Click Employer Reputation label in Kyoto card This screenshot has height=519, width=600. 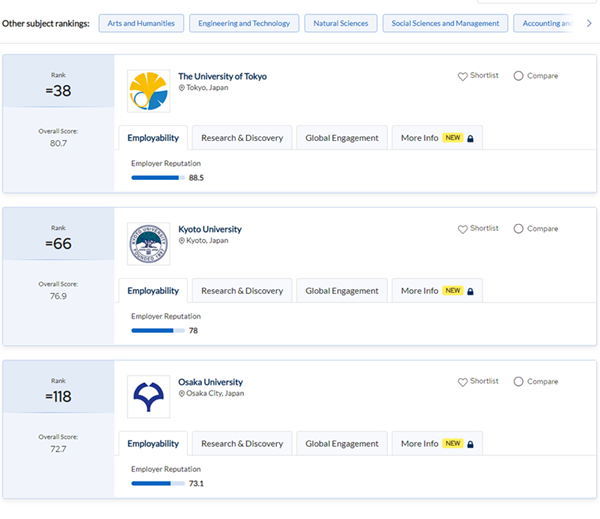tap(166, 316)
